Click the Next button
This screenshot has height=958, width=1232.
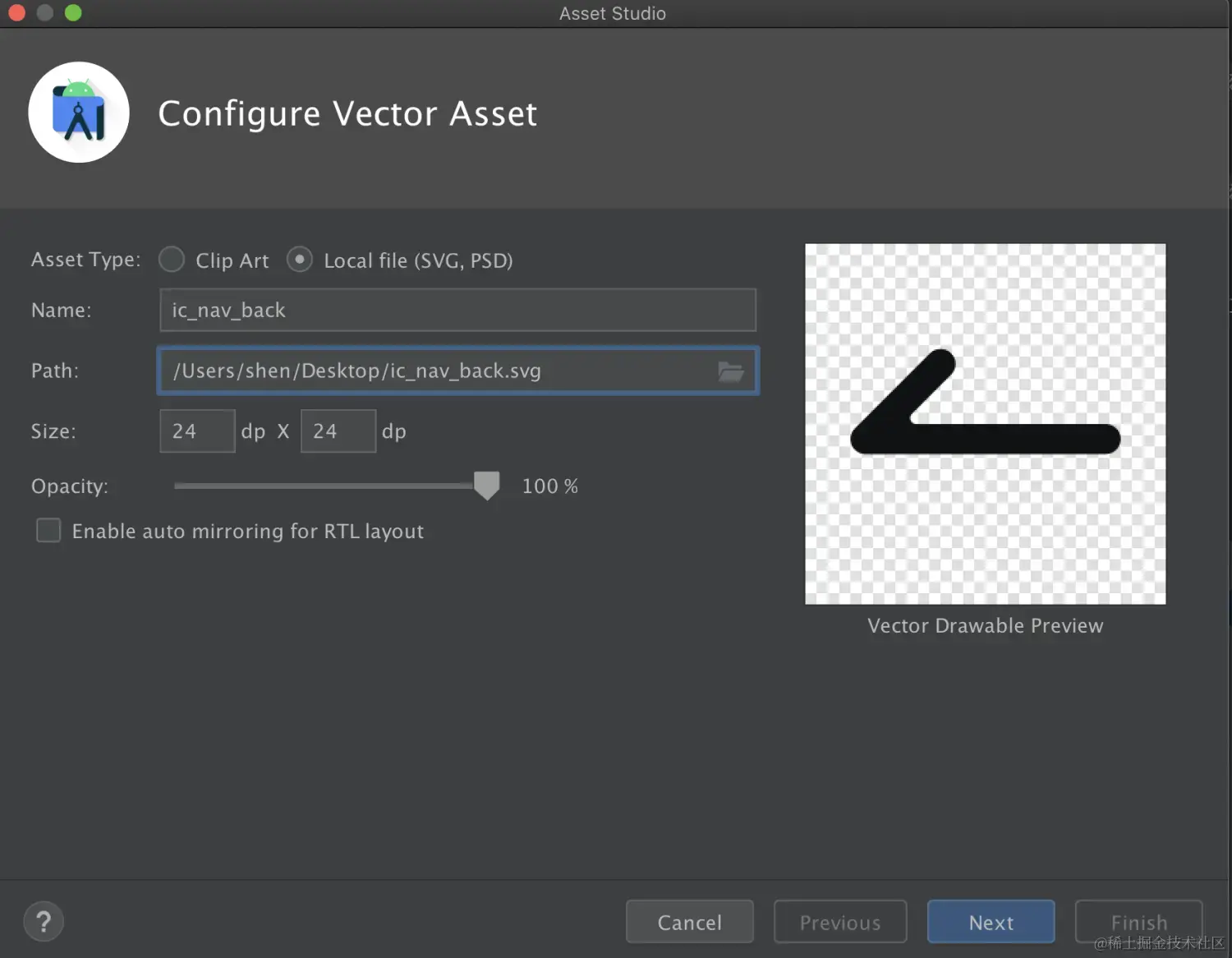click(991, 922)
